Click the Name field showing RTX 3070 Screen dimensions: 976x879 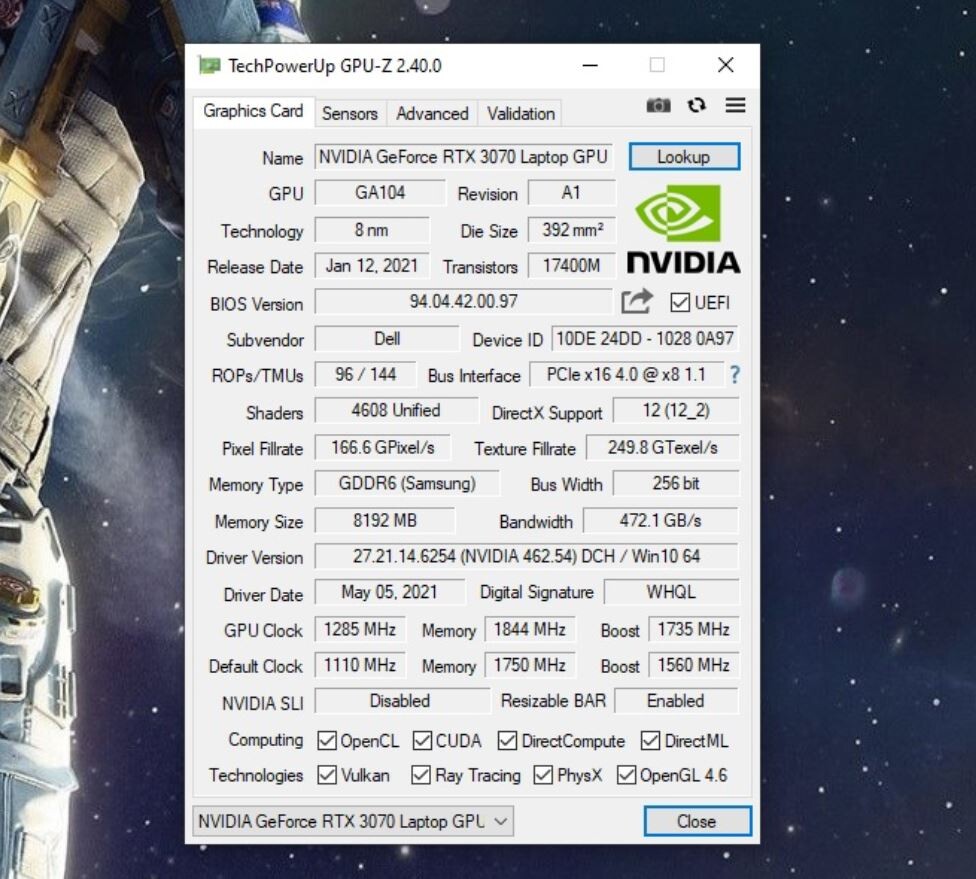464,157
